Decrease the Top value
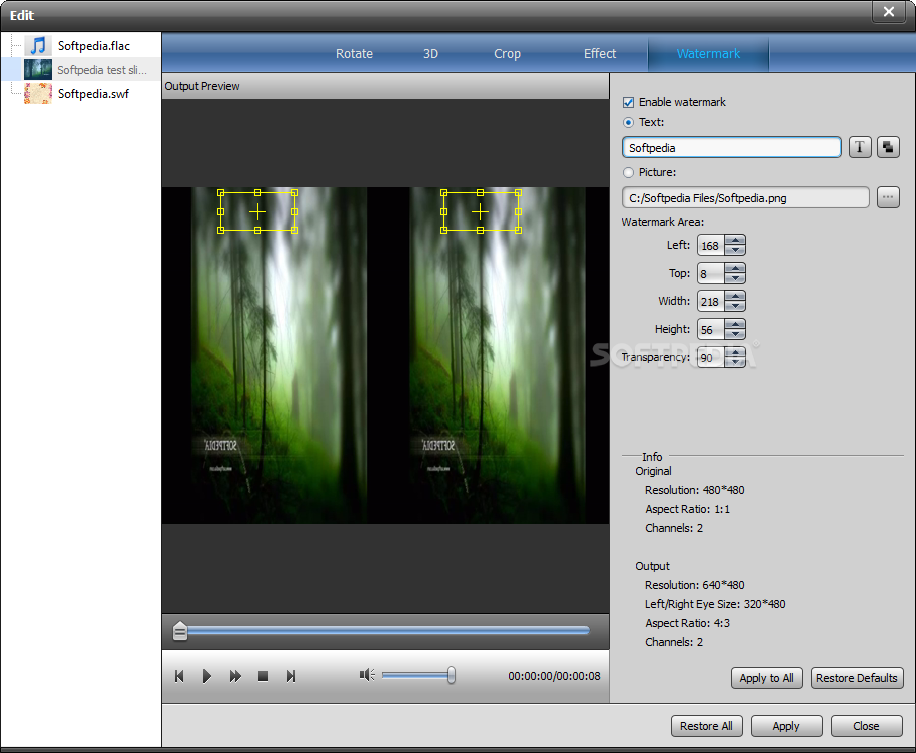 tap(735, 279)
